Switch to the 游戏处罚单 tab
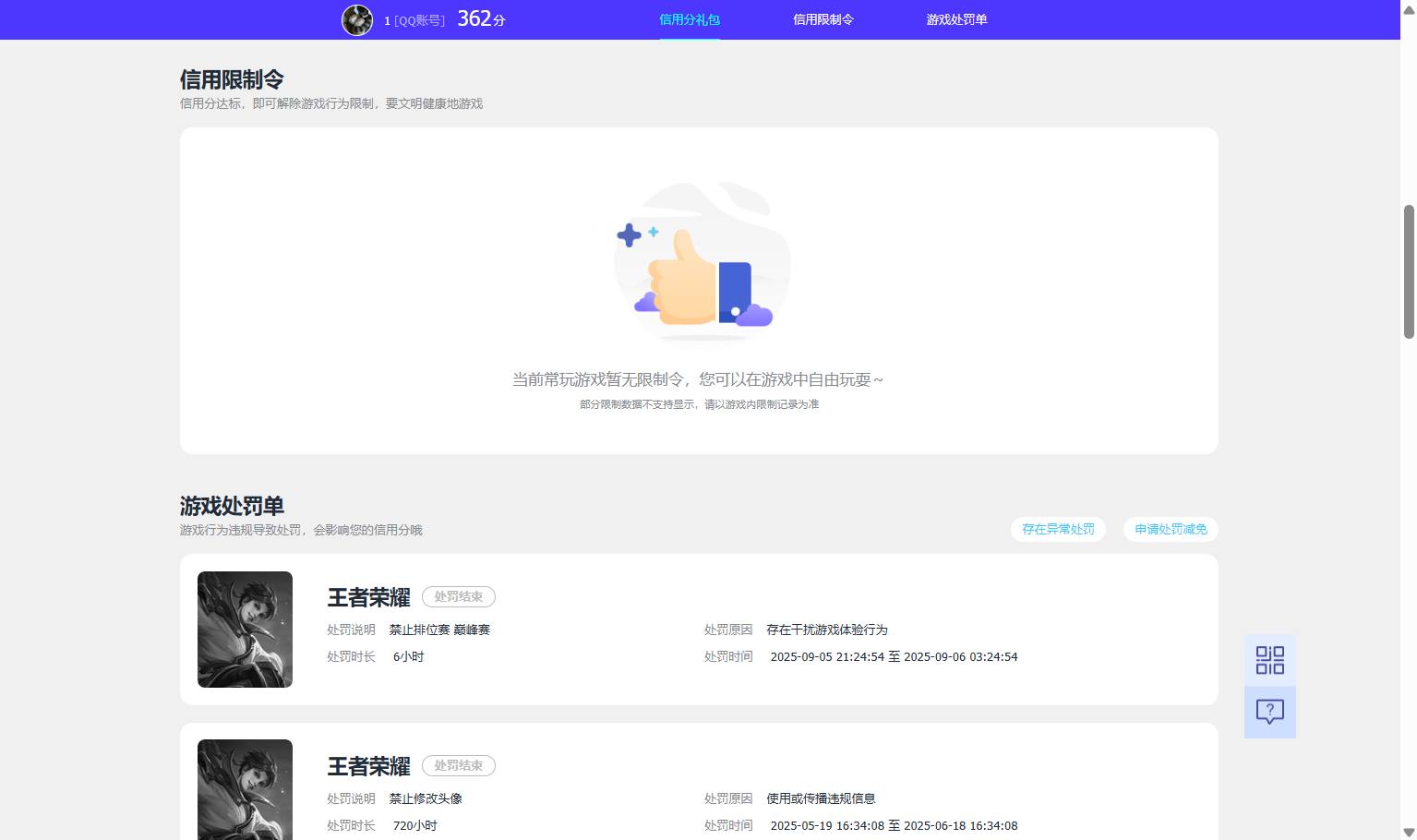Image resolution: width=1417 pixels, height=840 pixels. [x=957, y=19]
